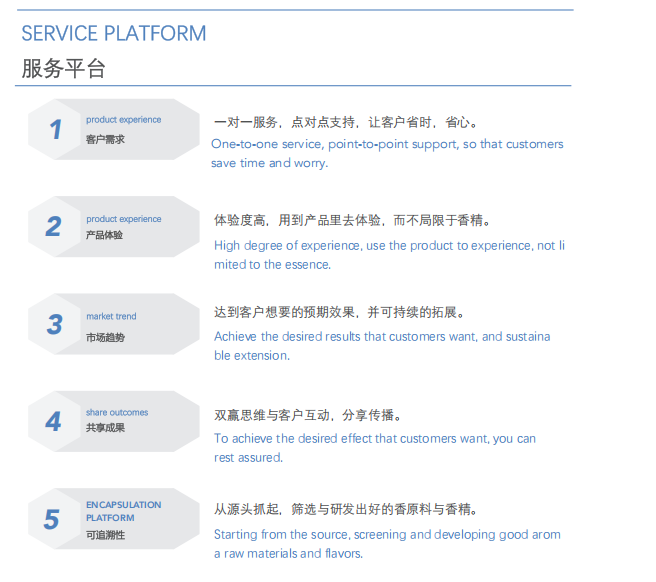Click the Starting from the source paragraph

pyautogui.click(x=387, y=543)
